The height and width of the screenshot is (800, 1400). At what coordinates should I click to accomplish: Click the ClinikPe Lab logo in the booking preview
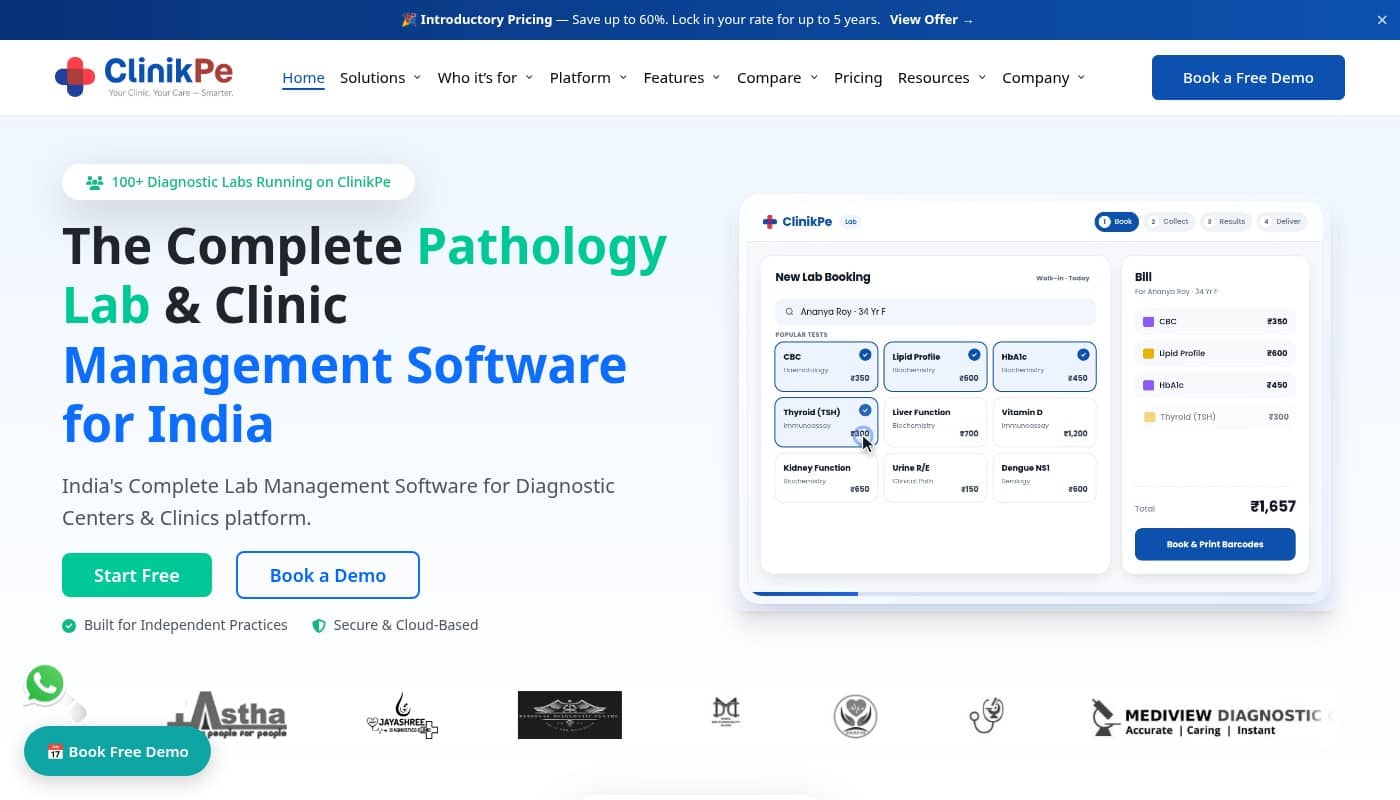click(x=811, y=222)
